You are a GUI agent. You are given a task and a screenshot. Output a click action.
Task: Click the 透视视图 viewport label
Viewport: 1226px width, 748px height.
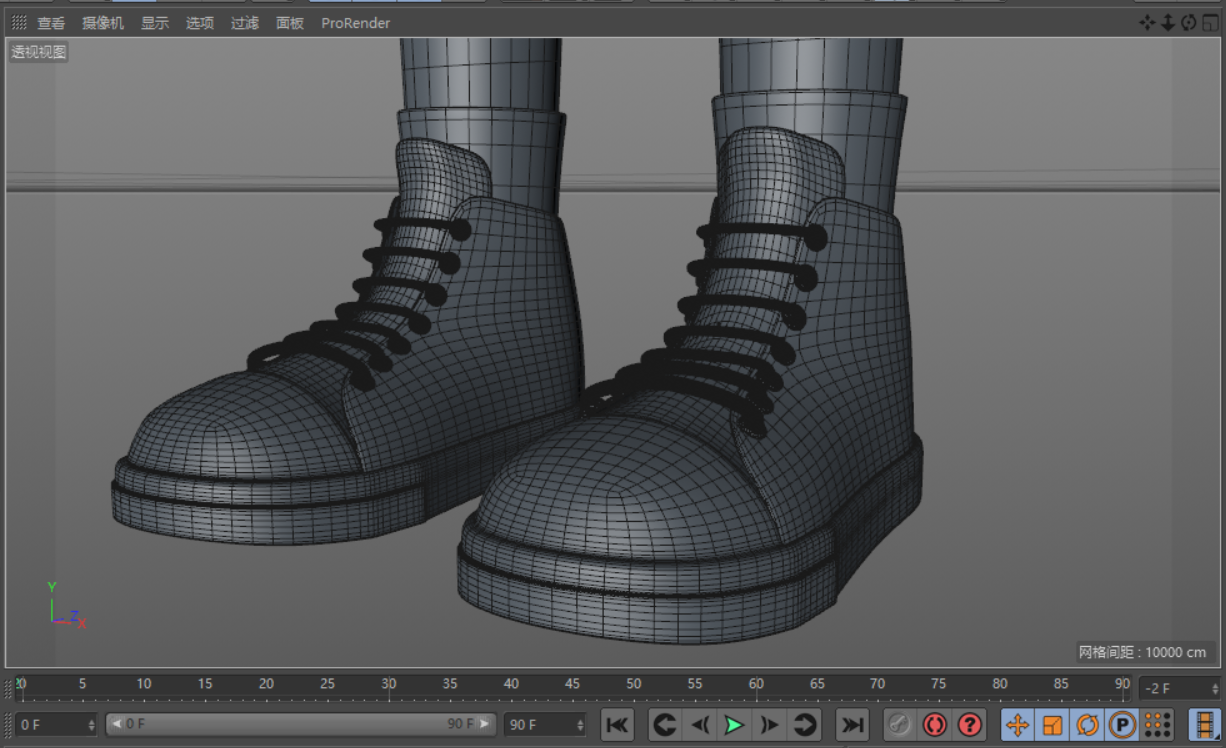pos(38,52)
